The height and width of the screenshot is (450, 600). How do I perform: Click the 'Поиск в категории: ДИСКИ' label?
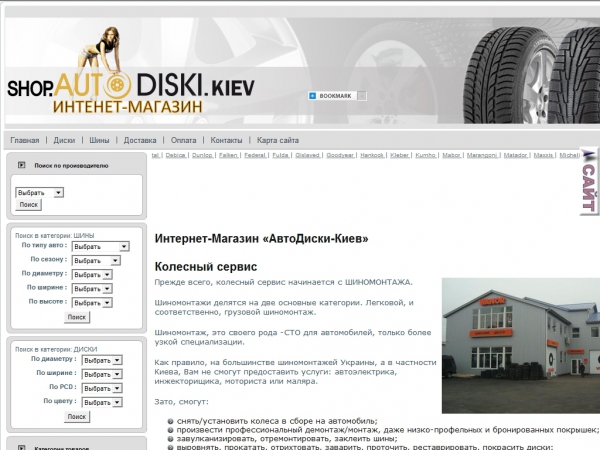pyautogui.click(x=56, y=349)
